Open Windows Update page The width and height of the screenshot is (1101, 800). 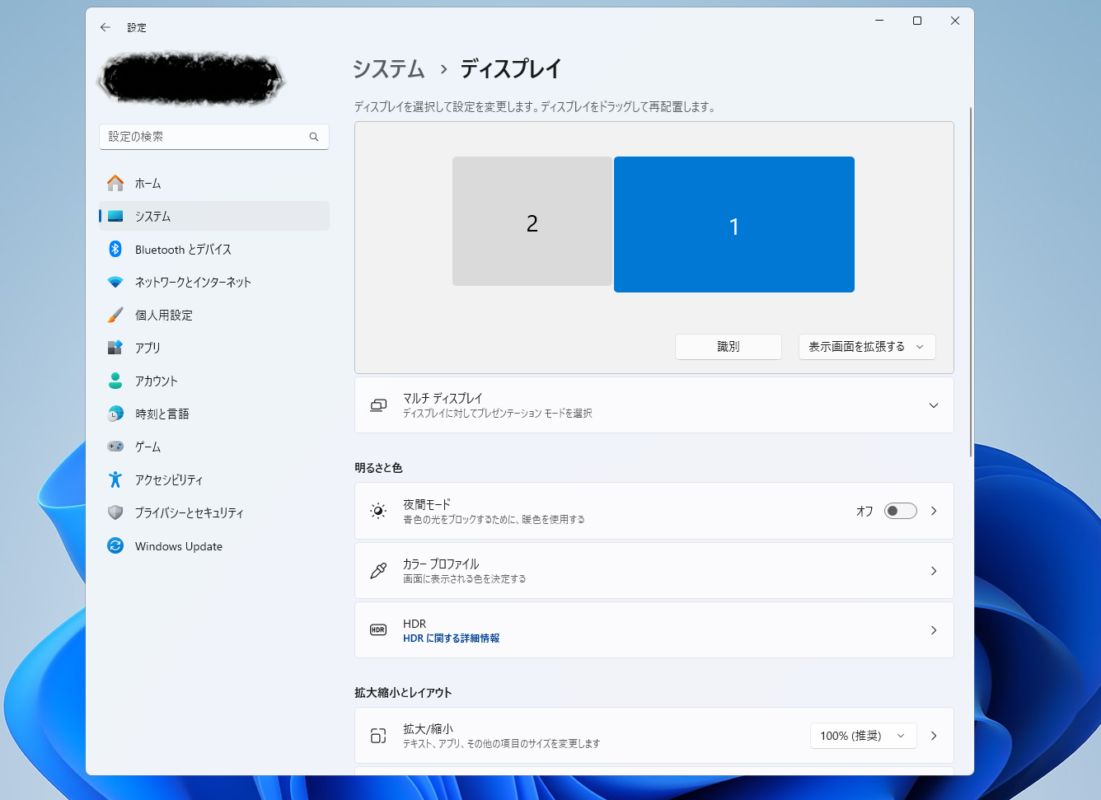tap(214, 546)
